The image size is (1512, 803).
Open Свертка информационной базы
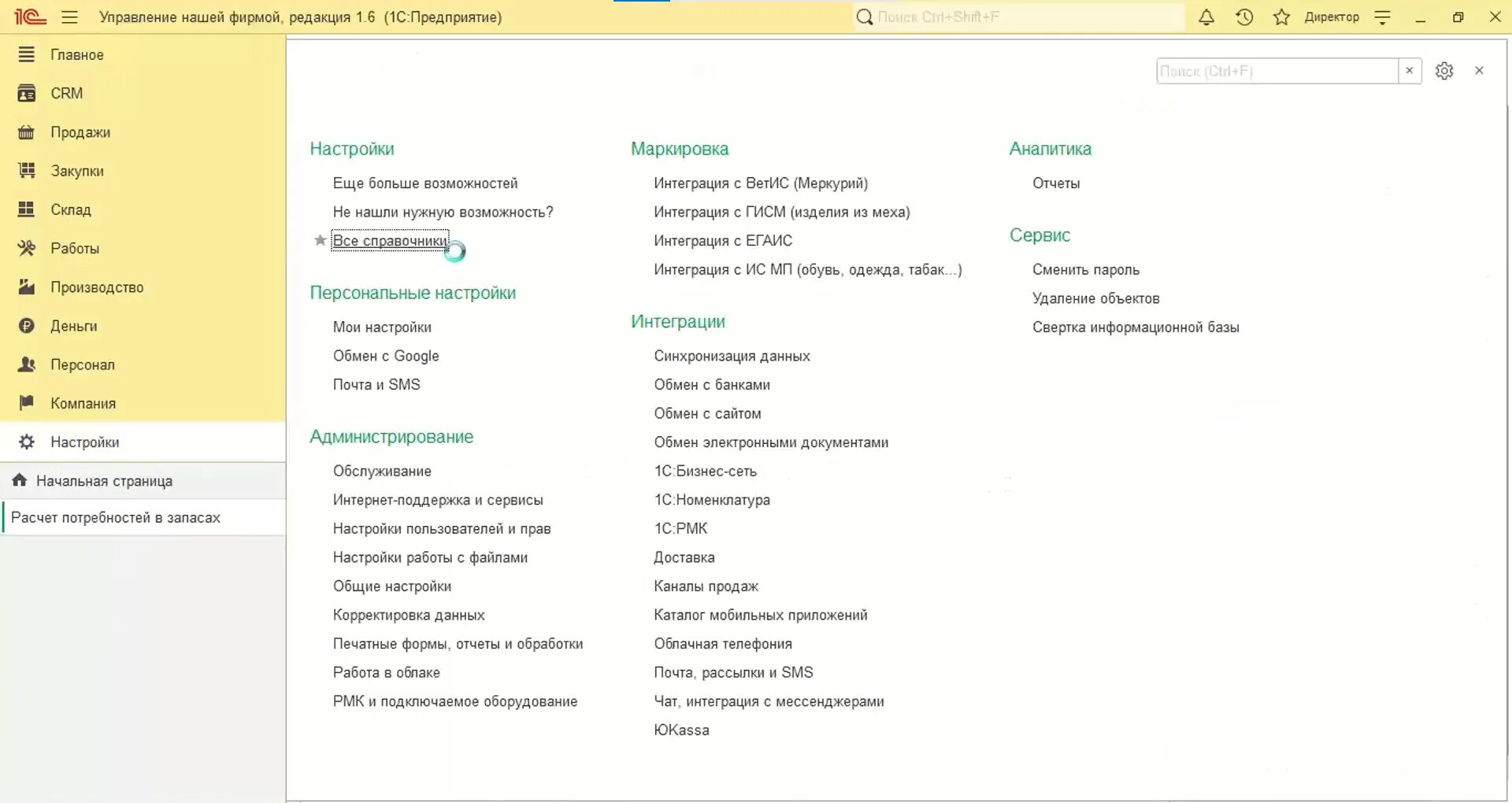[1136, 327]
